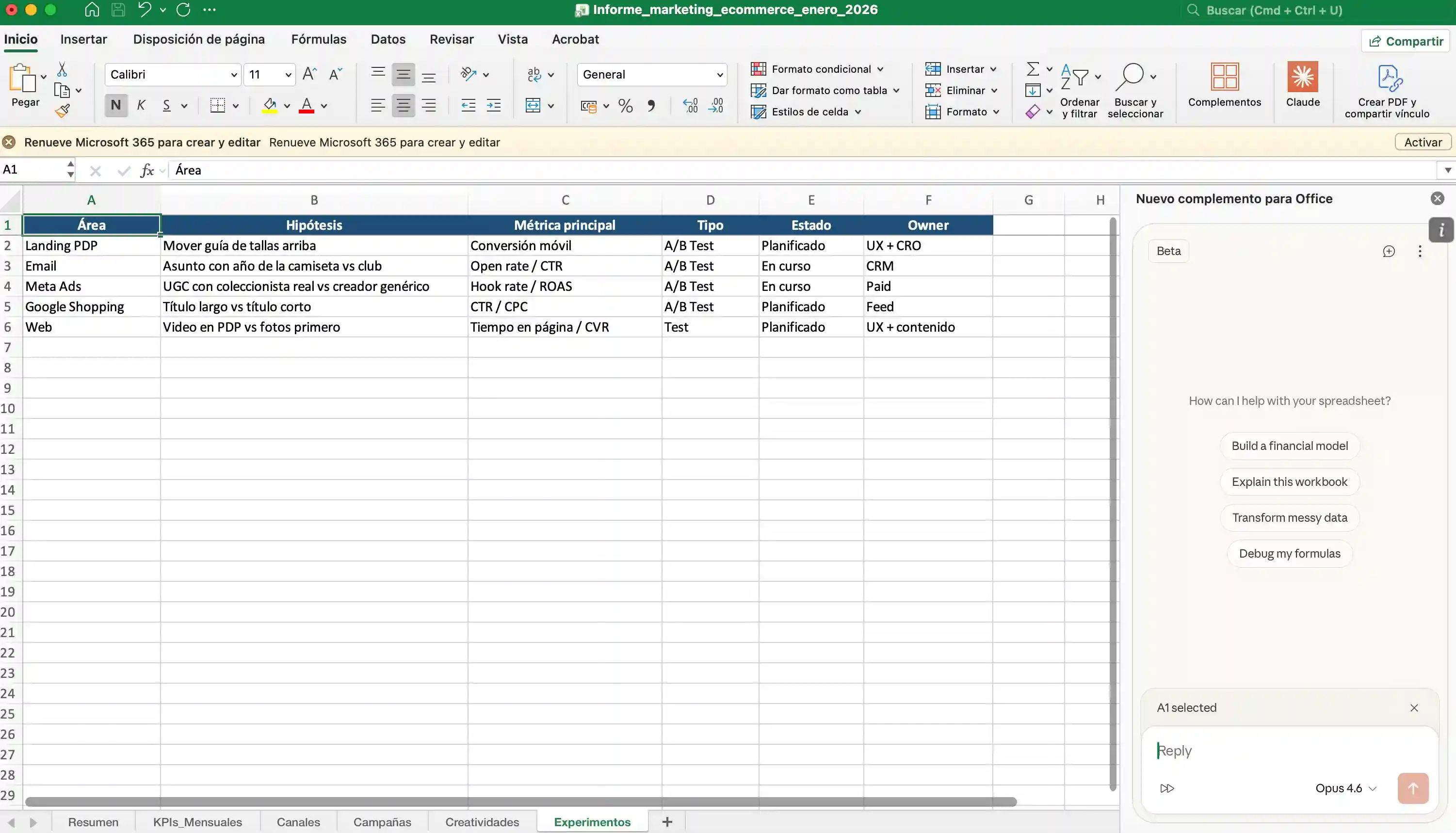The width and height of the screenshot is (1456, 833).
Task: Click the format painter brush icon
Action: tap(63, 111)
